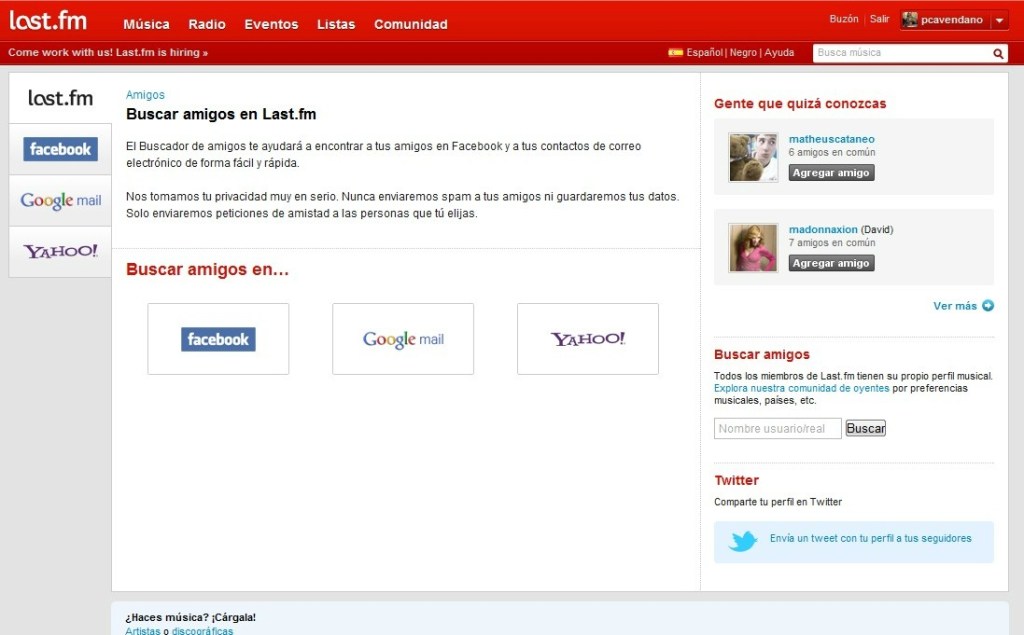This screenshot has height=635, width=1024.
Task: Click the Facebook logo box in main panel
Action: point(218,339)
